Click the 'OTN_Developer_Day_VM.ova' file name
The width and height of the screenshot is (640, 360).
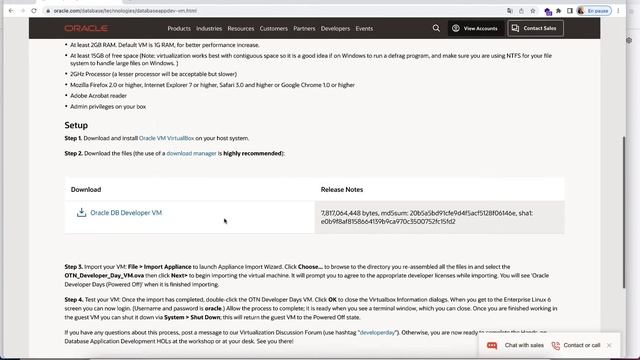point(104,276)
